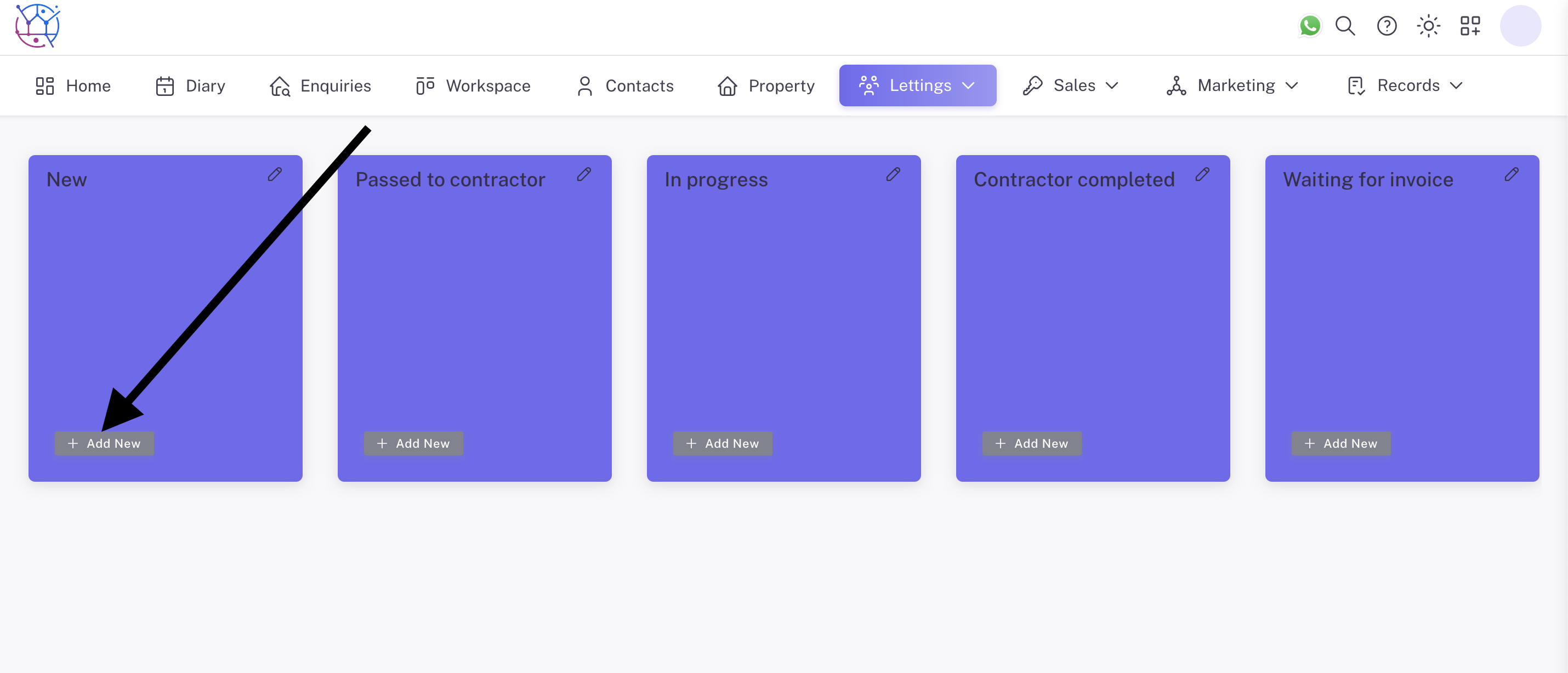Image resolution: width=1568 pixels, height=673 pixels.
Task: Open the apps grid plus icon
Action: click(1470, 26)
